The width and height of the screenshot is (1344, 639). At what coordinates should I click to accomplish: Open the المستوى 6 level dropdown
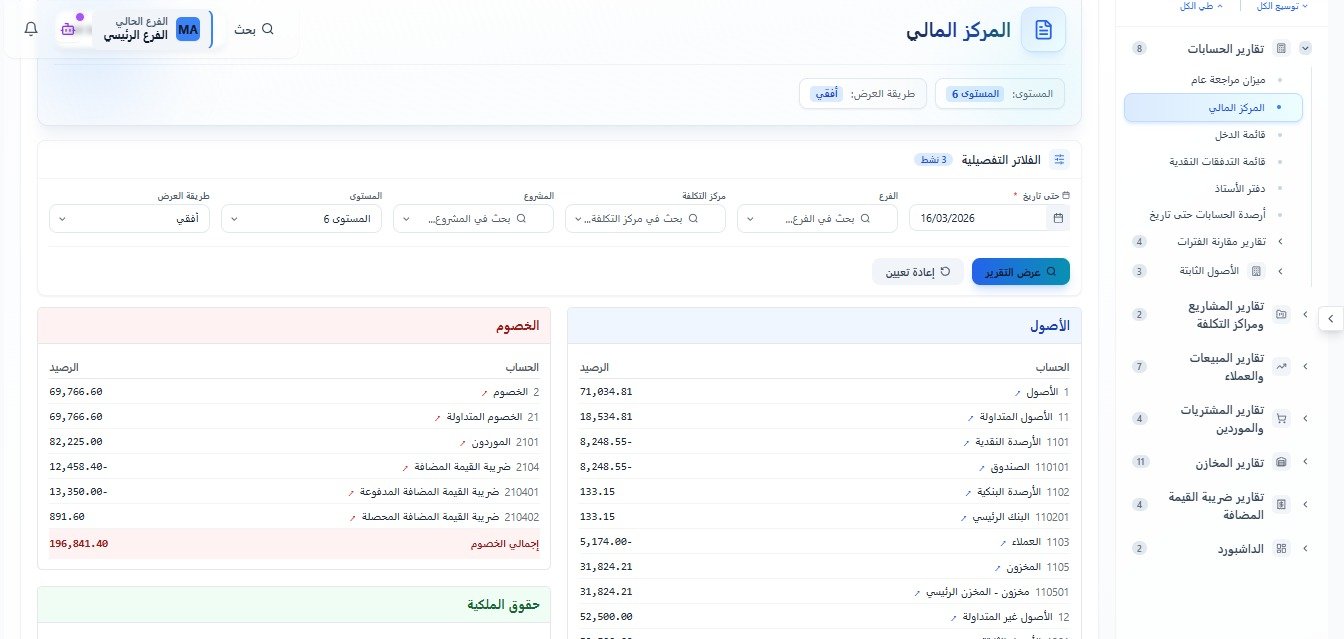(x=301, y=218)
